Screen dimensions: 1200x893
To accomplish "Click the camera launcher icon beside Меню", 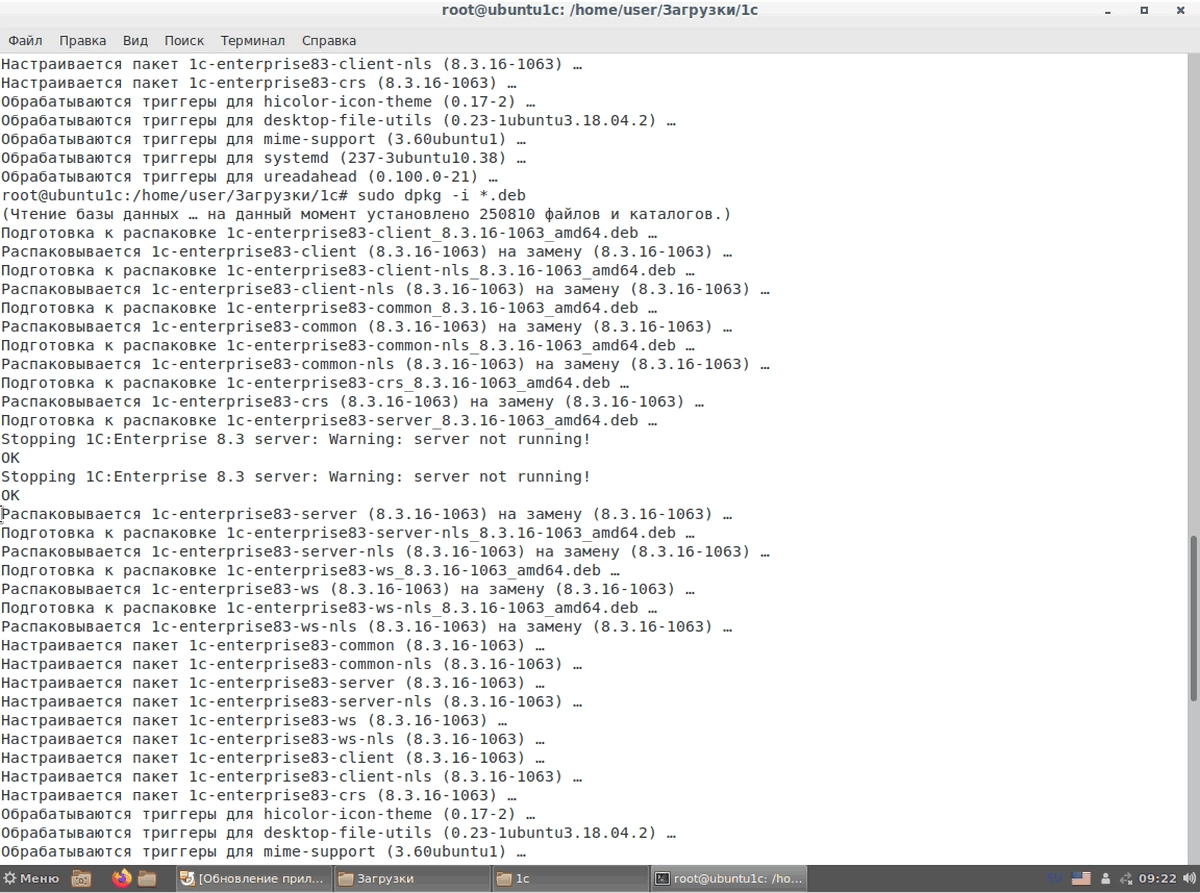I will [81, 879].
